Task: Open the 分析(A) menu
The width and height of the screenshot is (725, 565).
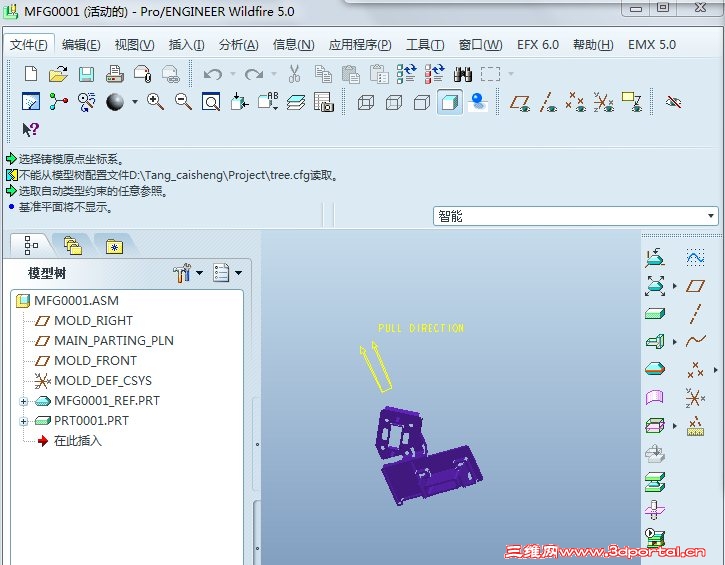Action: point(239,45)
